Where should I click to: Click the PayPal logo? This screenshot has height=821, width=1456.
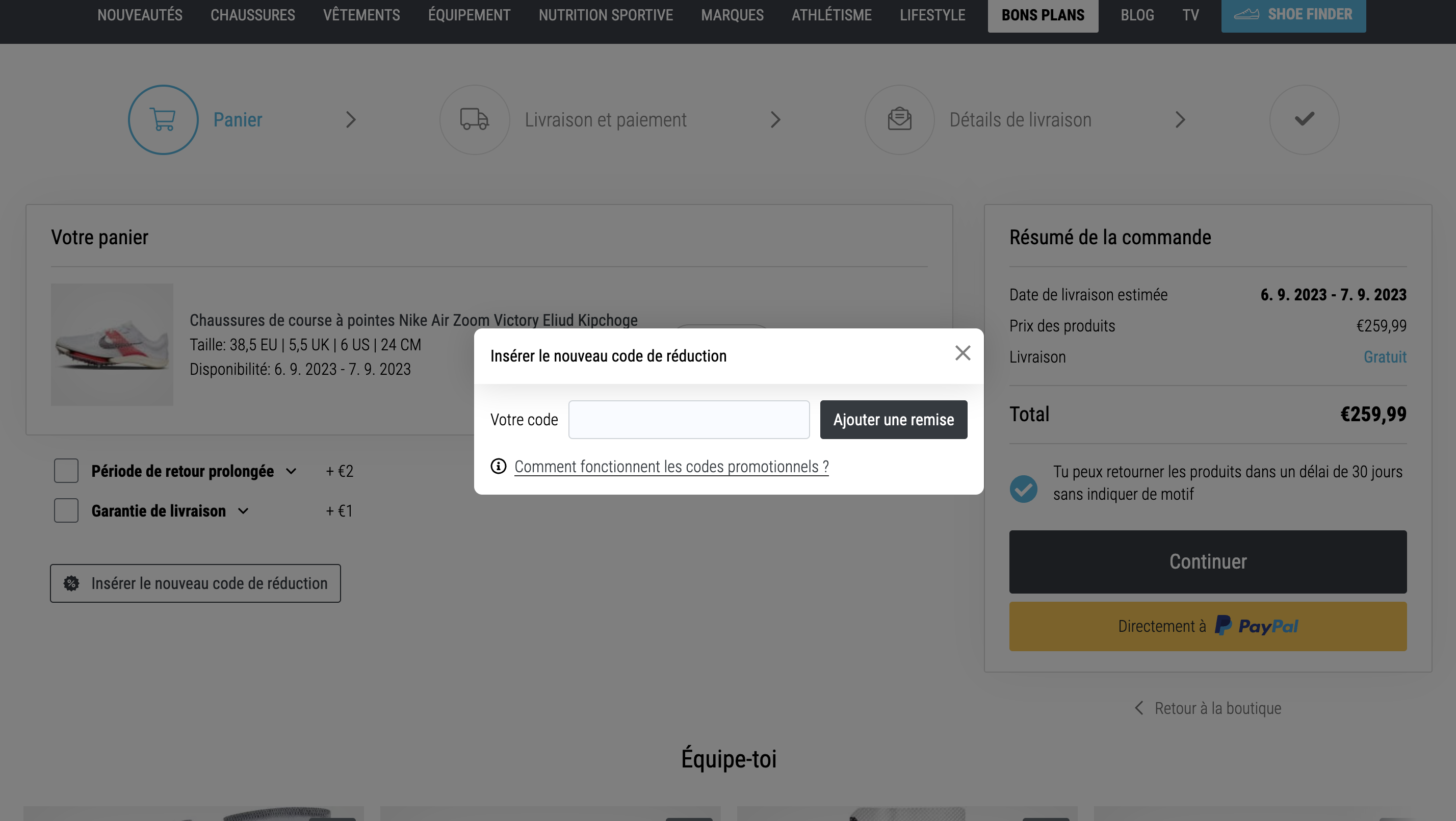tap(1257, 625)
